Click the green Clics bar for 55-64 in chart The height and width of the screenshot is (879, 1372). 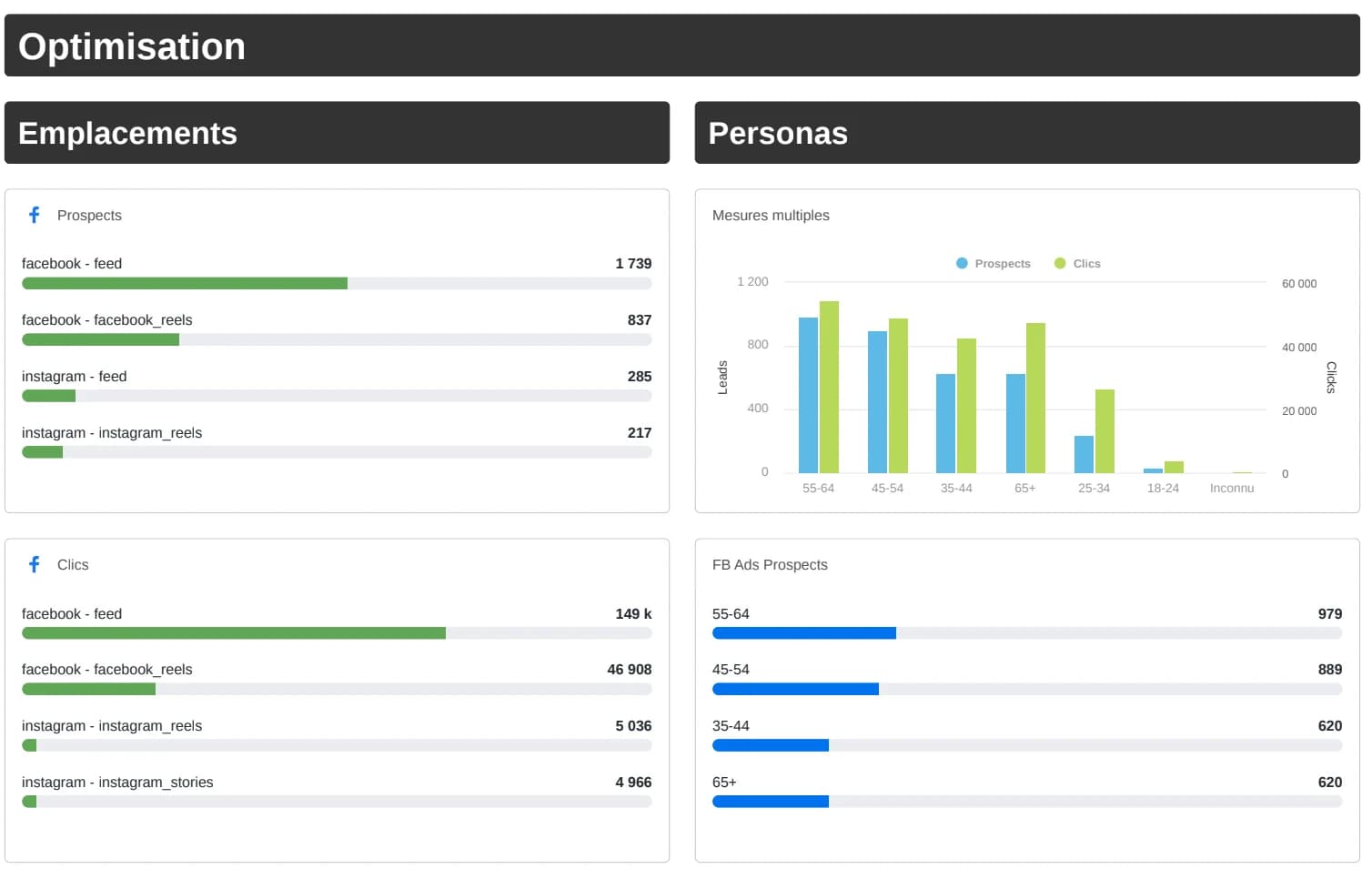click(x=829, y=387)
